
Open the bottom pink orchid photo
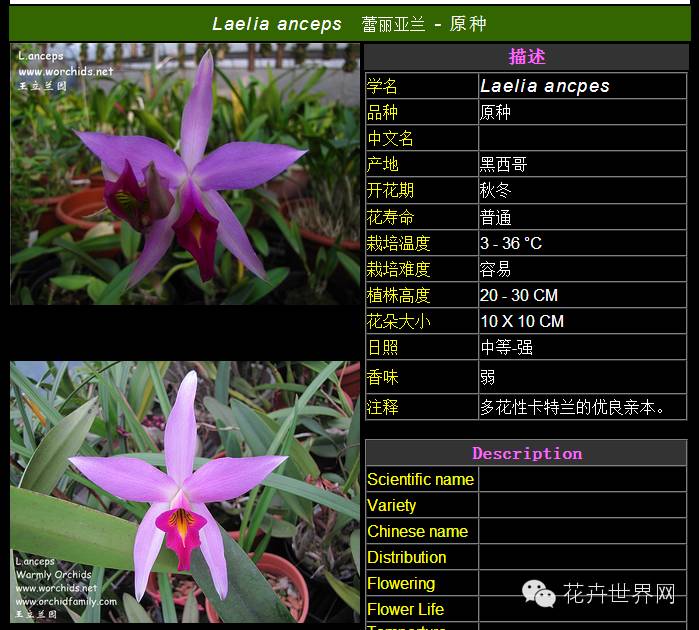click(185, 492)
